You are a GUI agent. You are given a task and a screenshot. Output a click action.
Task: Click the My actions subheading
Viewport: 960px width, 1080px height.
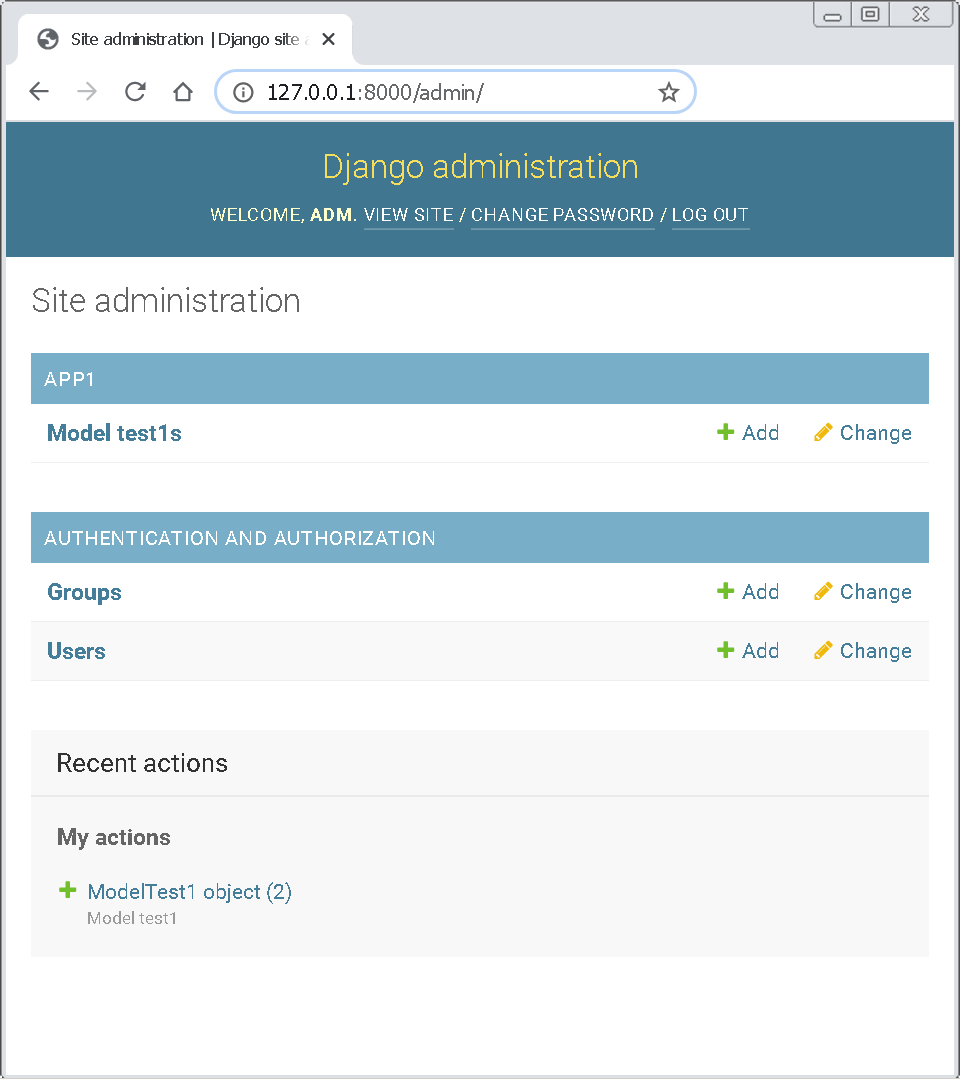click(114, 838)
